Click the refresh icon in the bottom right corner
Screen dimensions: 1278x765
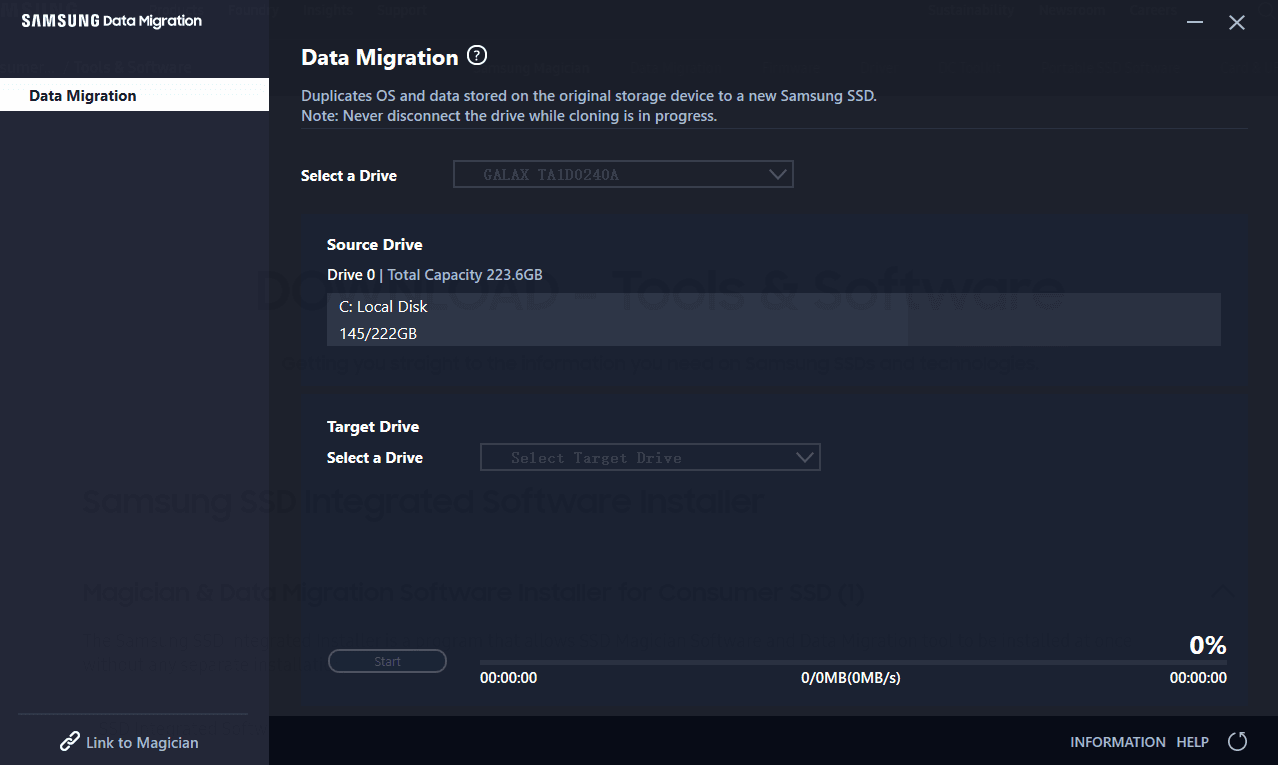pos(1237,742)
